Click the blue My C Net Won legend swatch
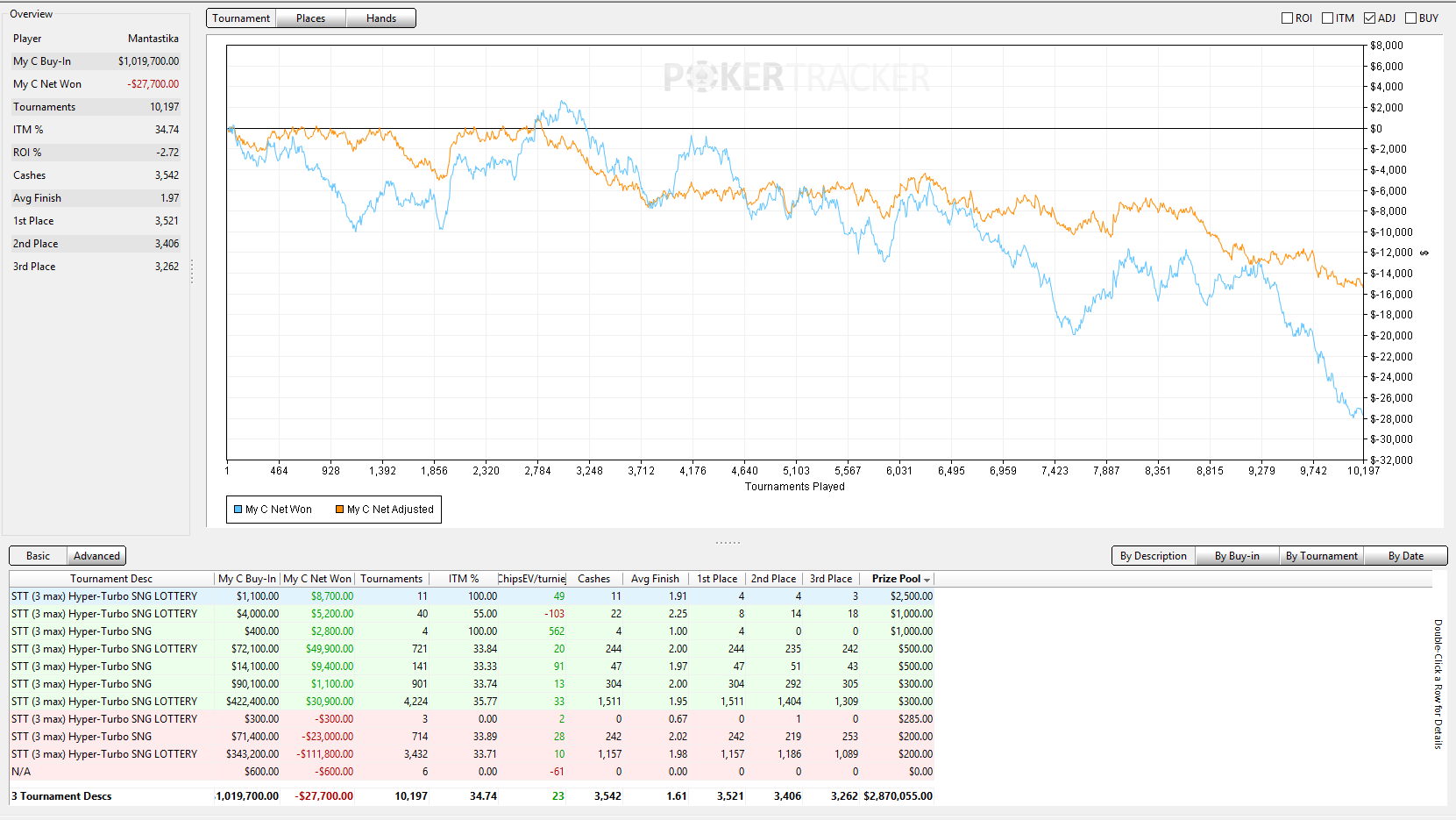 tap(238, 510)
